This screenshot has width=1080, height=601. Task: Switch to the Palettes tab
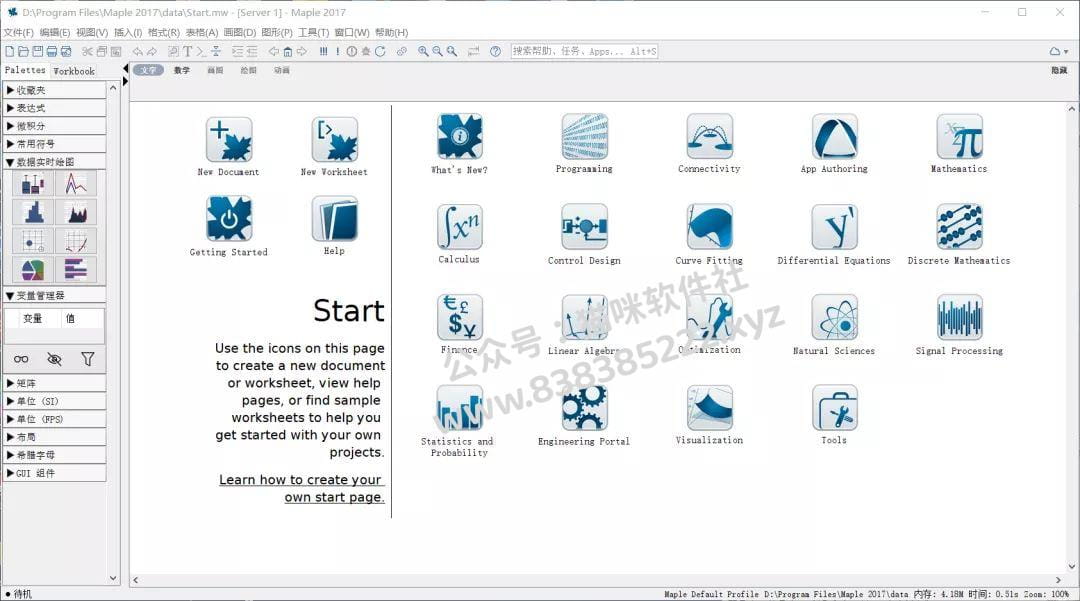coord(25,70)
